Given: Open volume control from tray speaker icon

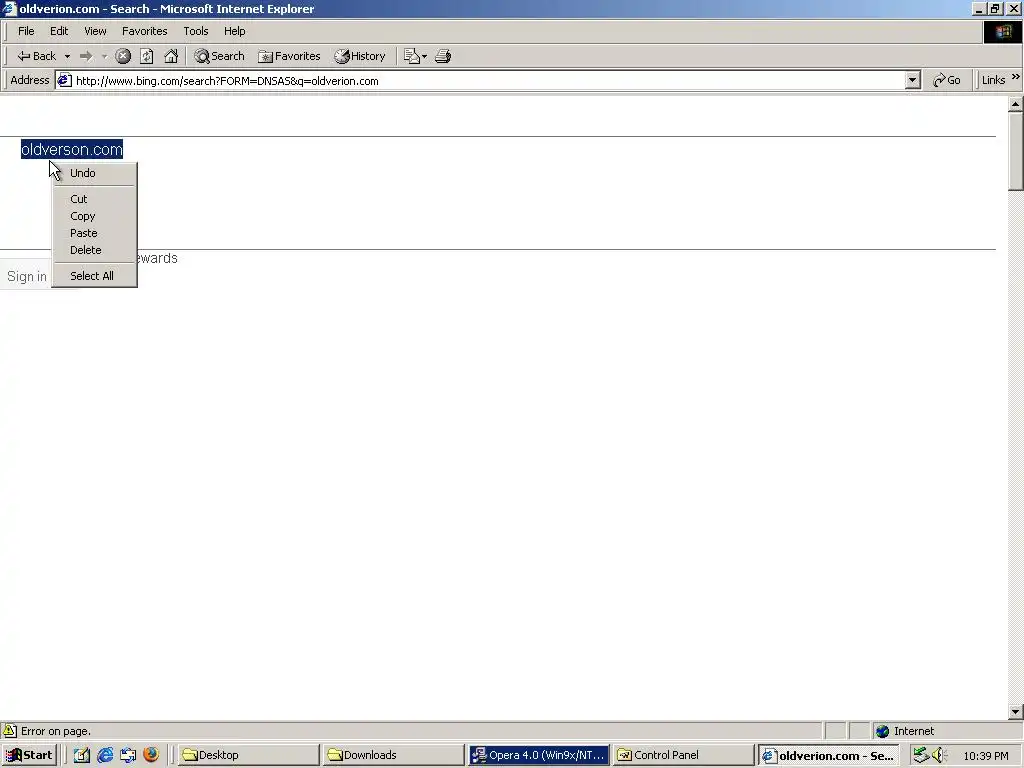Looking at the screenshot, I should pyautogui.click(x=939, y=755).
